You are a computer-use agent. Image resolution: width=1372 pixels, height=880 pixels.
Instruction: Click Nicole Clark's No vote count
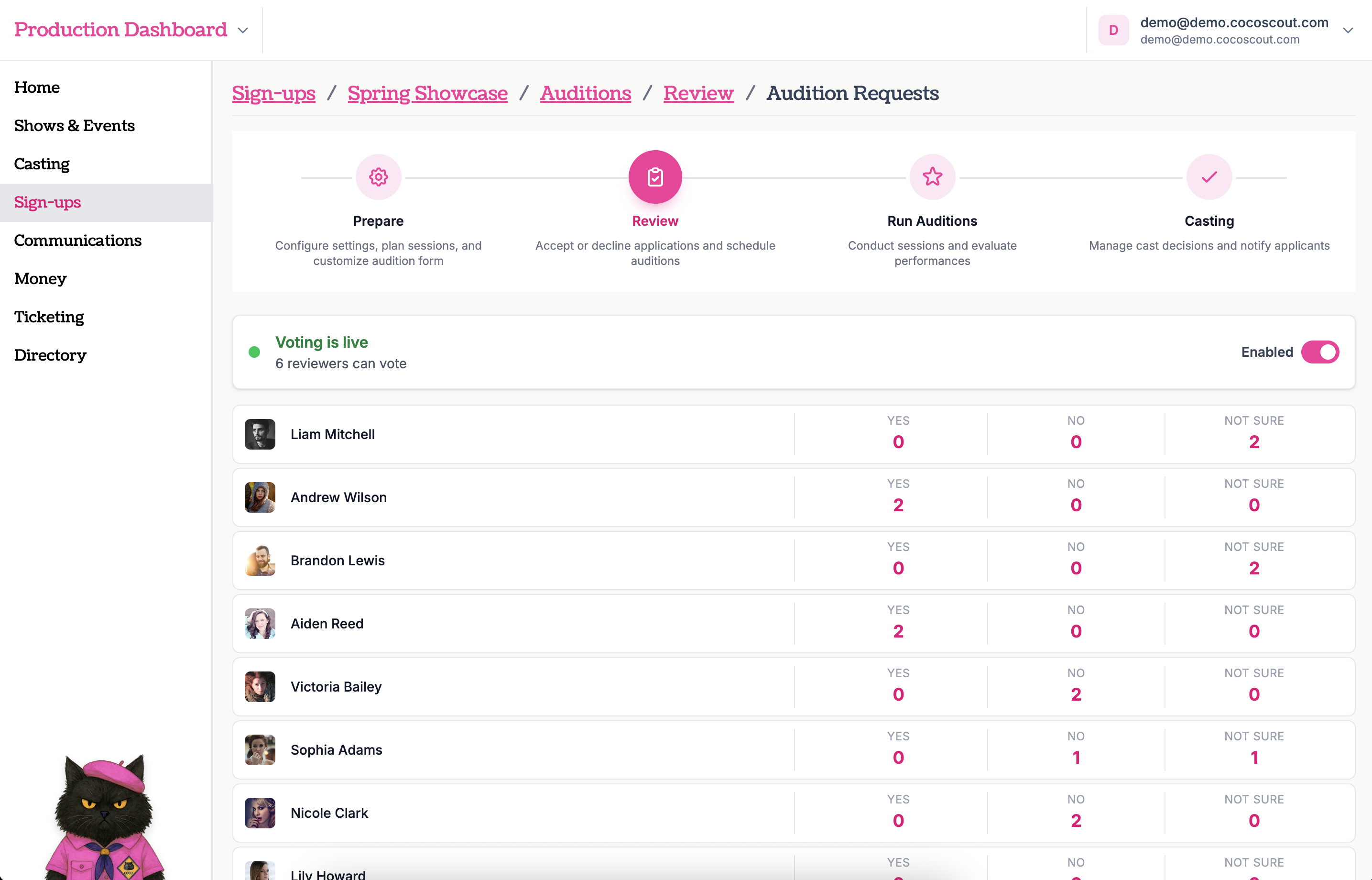click(1076, 821)
